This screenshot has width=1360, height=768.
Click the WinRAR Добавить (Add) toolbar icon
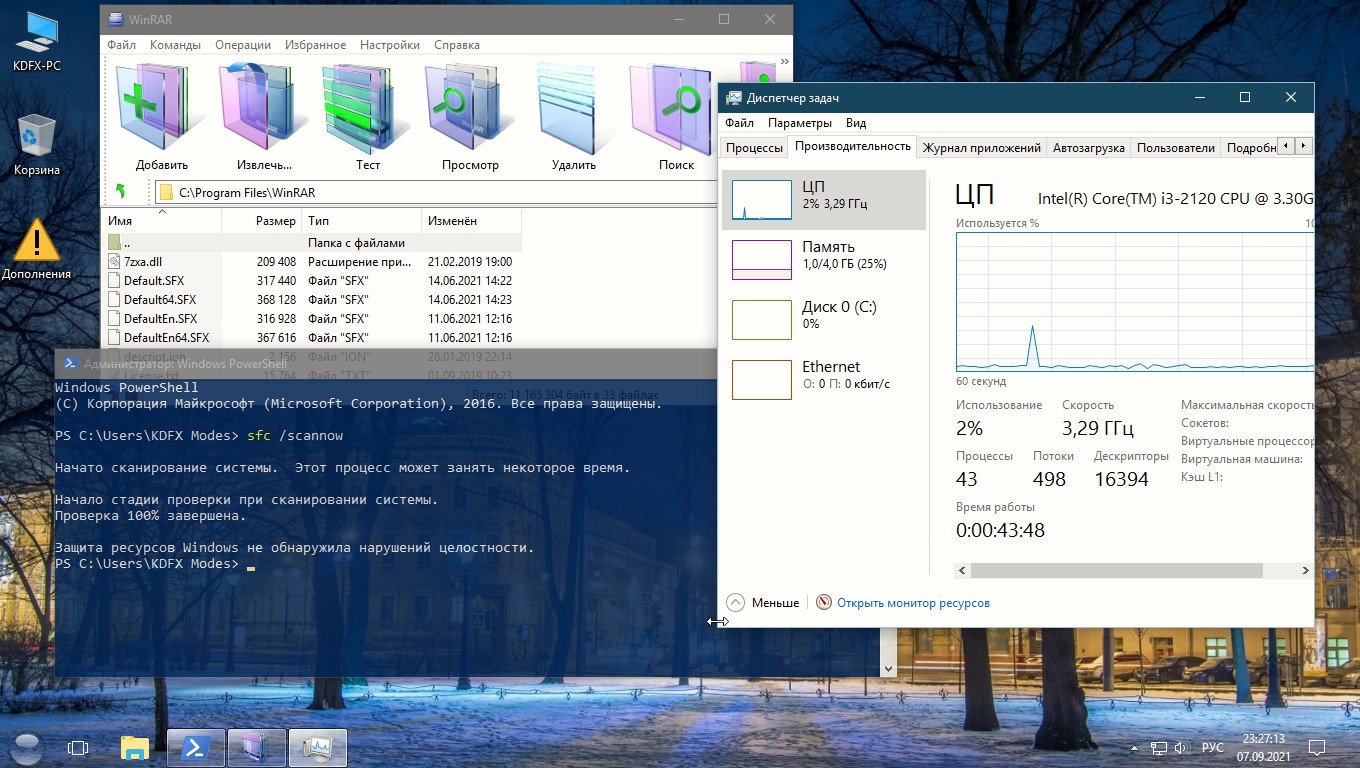[162, 116]
